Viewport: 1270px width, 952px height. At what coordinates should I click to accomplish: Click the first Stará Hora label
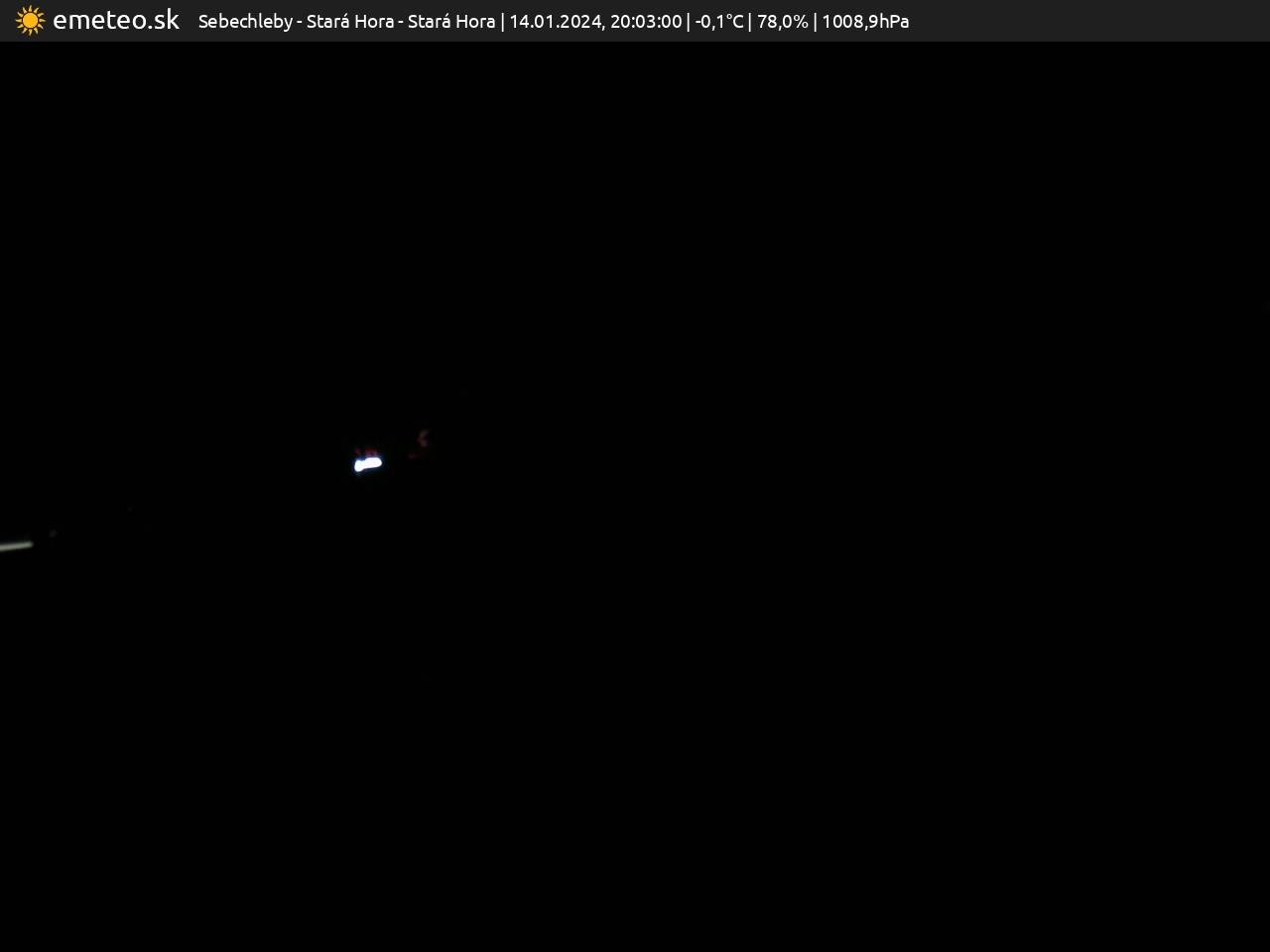click(349, 22)
